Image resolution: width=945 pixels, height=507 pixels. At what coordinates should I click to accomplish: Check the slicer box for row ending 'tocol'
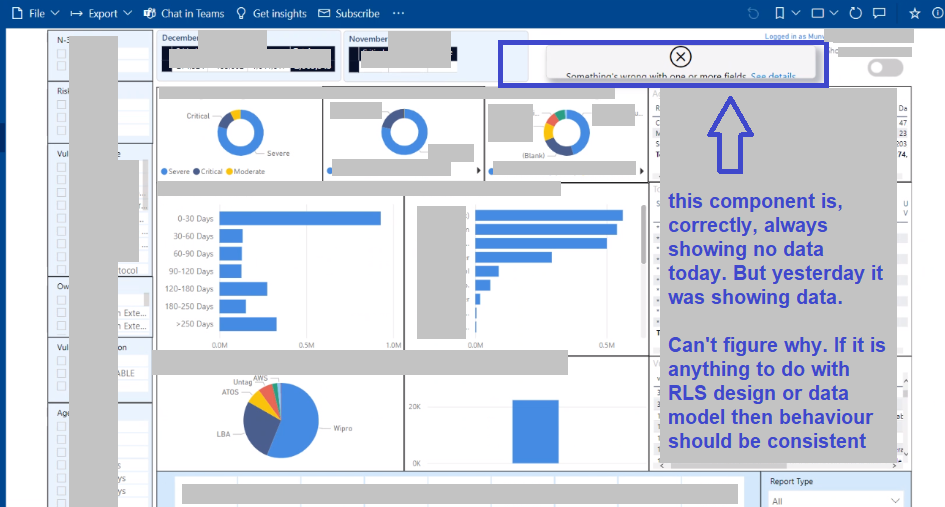[61, 269]
